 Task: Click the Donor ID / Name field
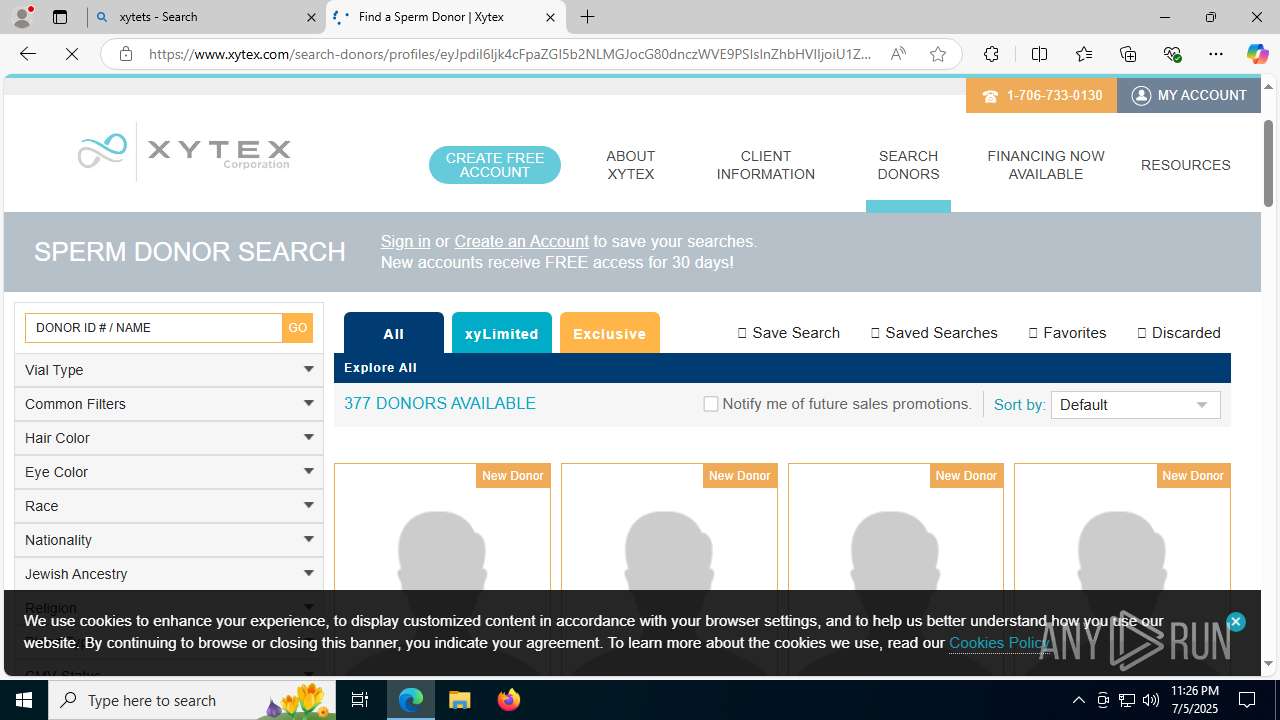pyautogui.click(x=154, y=328)
